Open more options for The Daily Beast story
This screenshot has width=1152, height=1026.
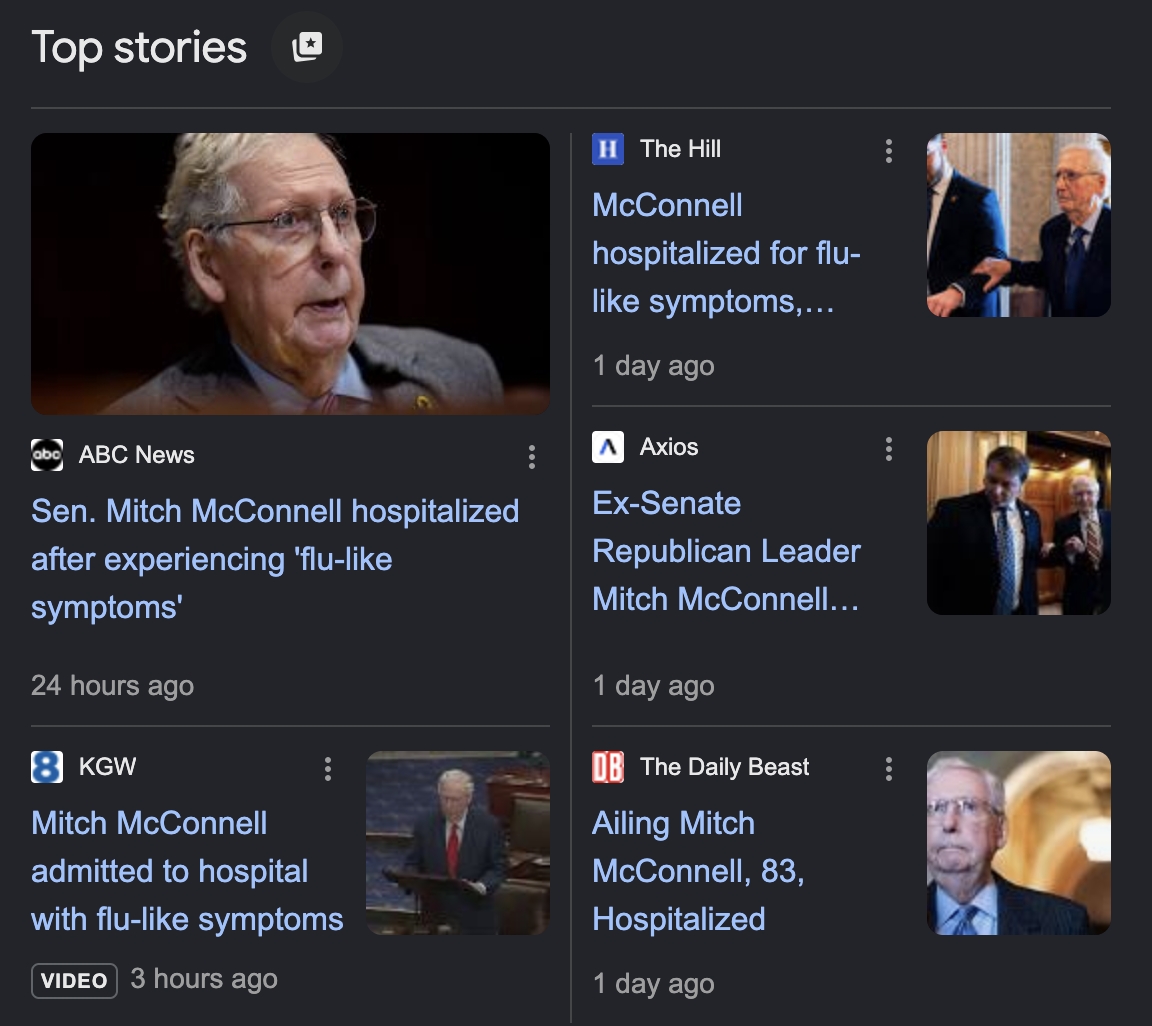coord(888,769)
